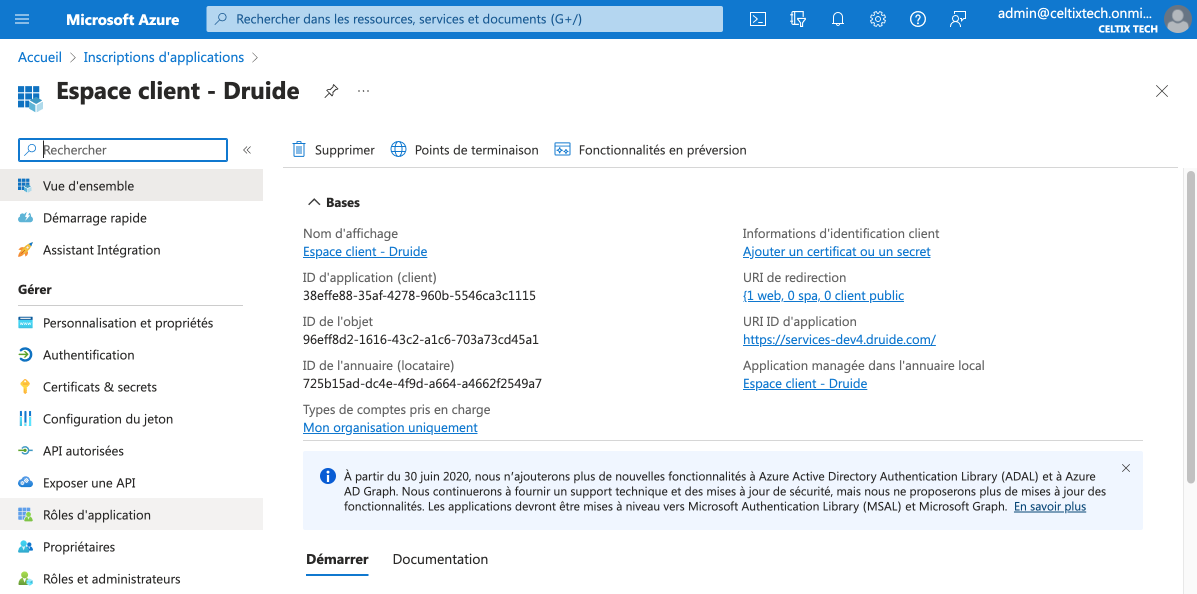The width and height of the screenshot is (1197, 594).
Task: Click the Configuration du jeton icon
Action: pyautogui.click(x=25, y=418)
